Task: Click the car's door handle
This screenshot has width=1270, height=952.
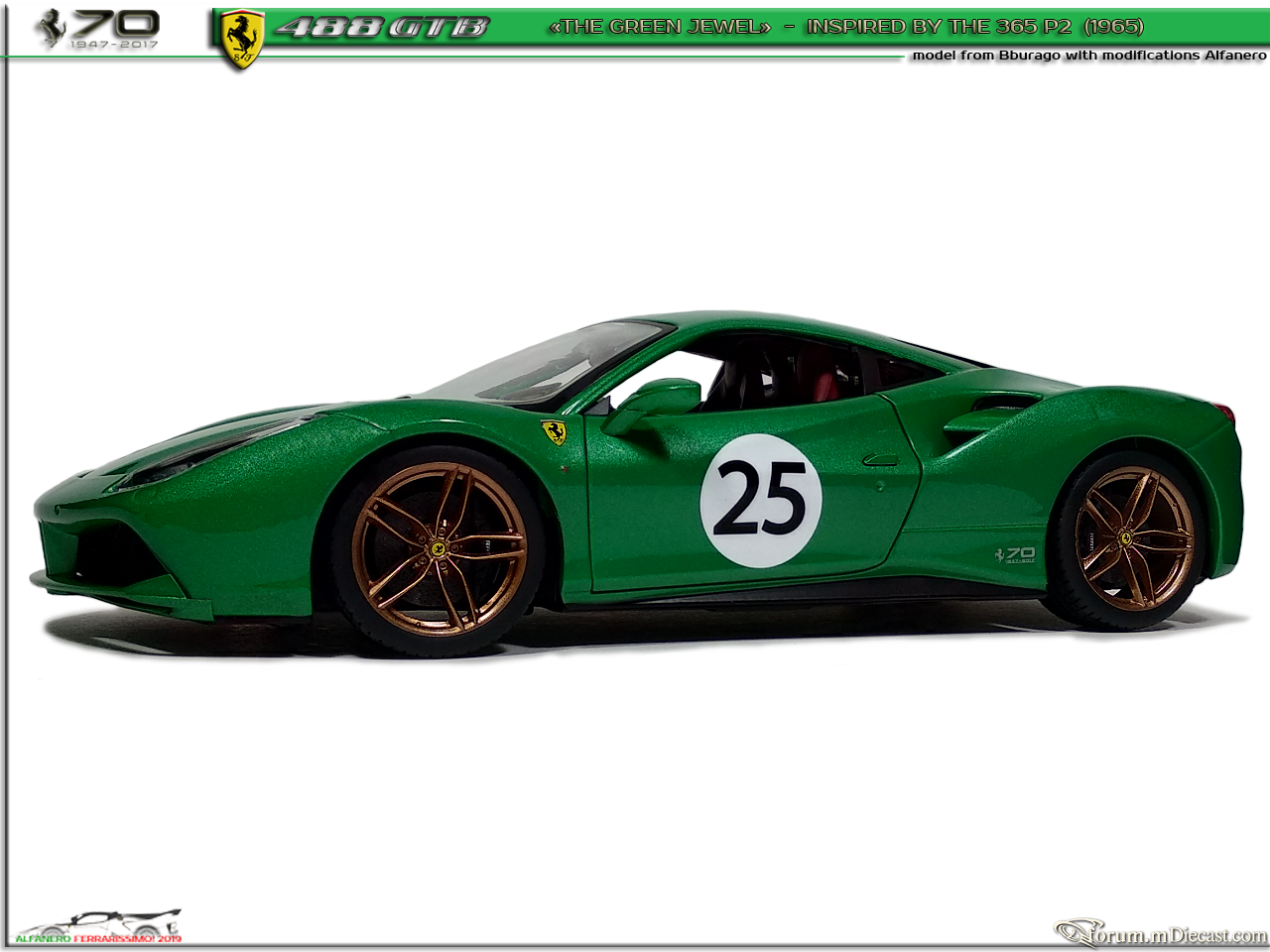Action: 880,460
